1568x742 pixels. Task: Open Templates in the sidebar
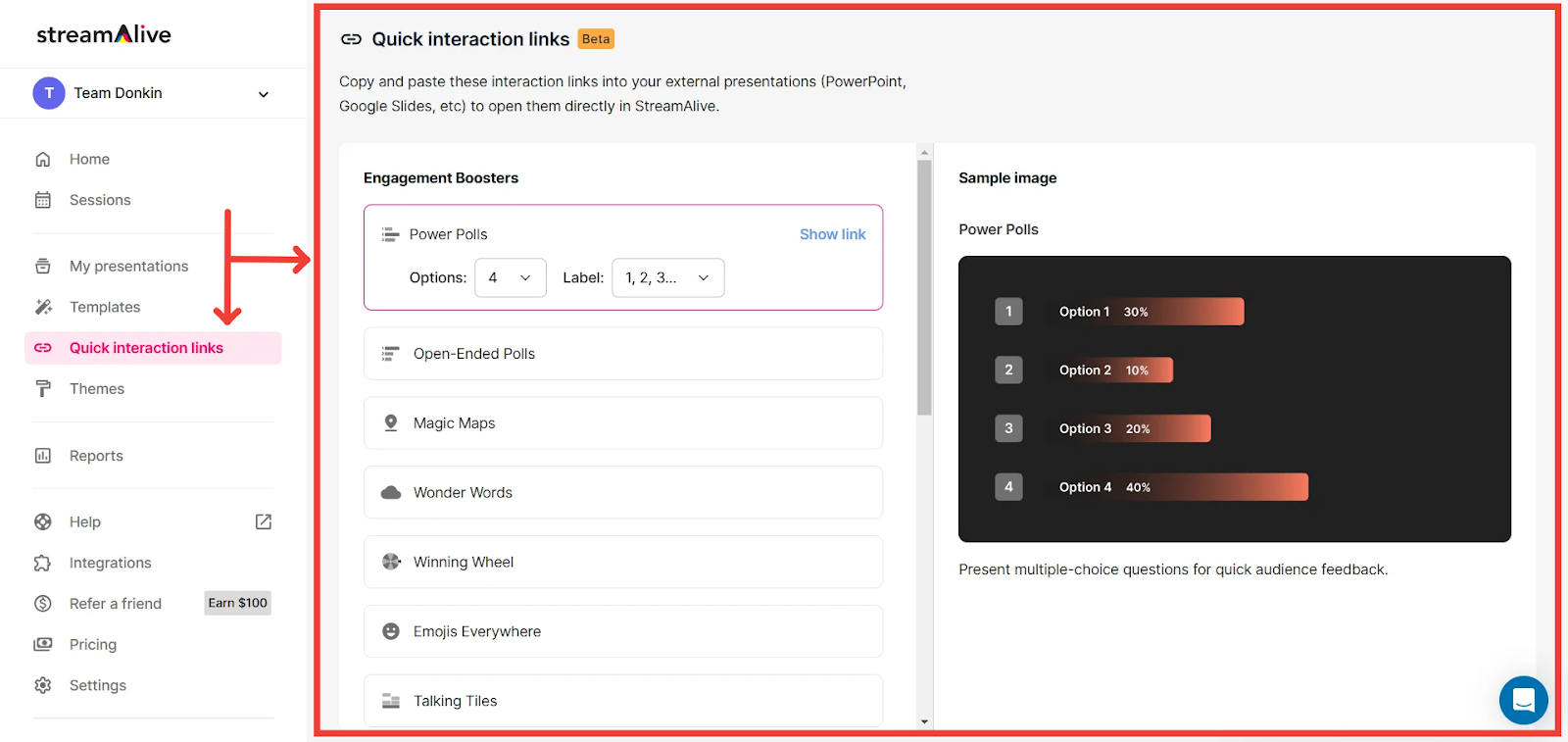point(105,307)
